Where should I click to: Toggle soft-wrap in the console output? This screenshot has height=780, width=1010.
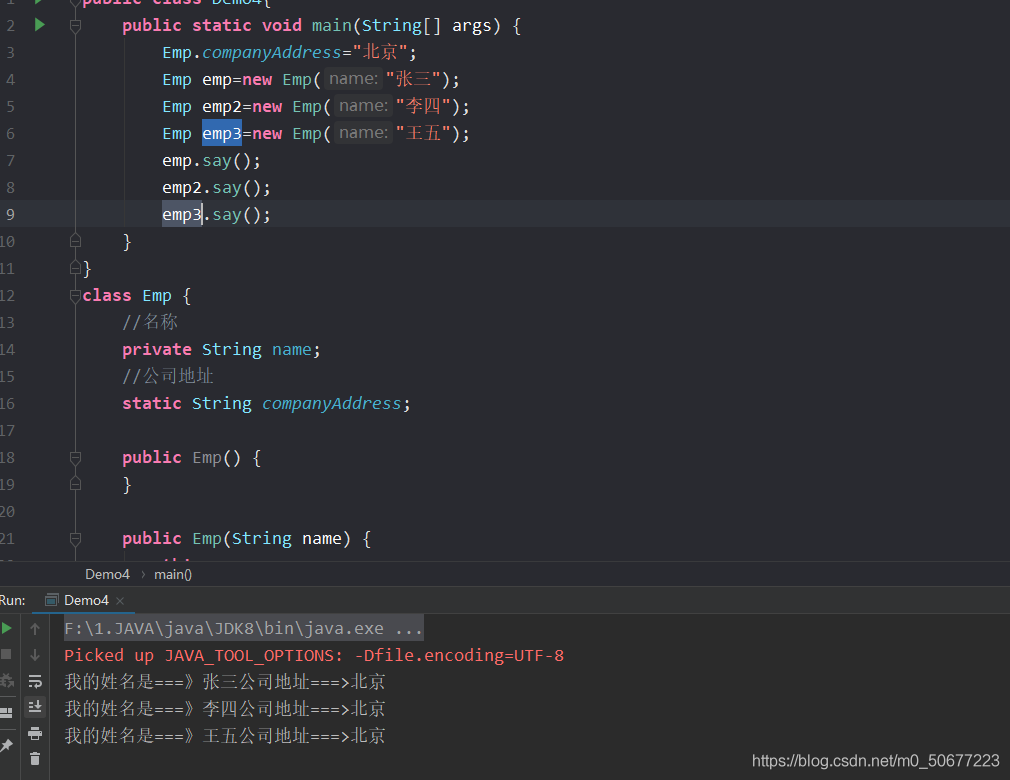pos(35,681)
